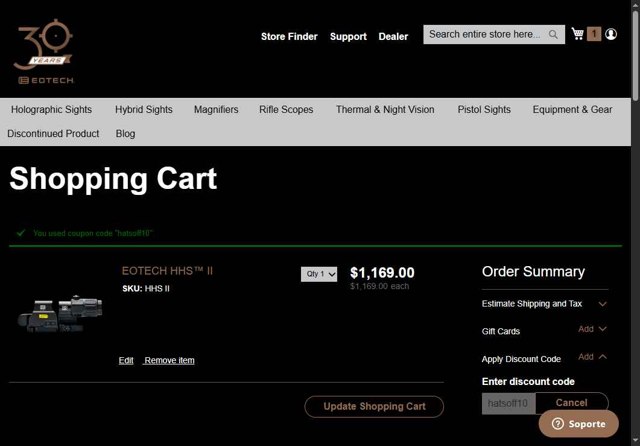Click the scrollbar down arrow
This screenshot has height=446, width=640.
(x=635, y=441)
